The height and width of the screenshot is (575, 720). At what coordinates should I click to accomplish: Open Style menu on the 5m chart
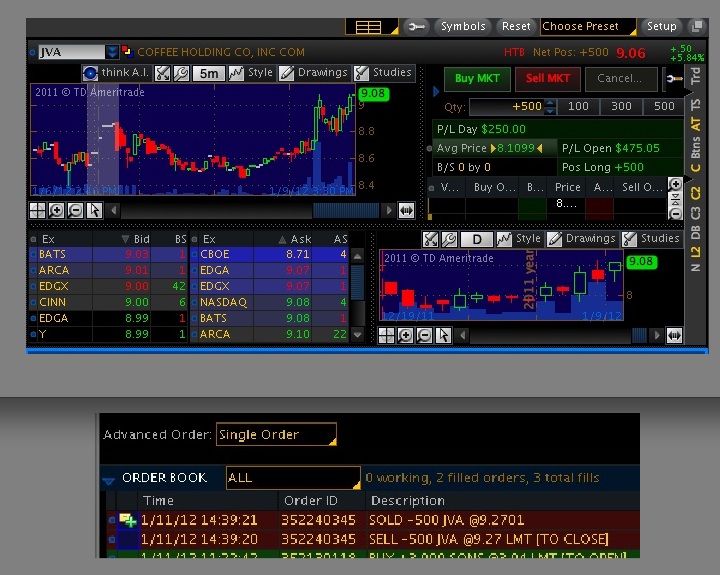coord(251,73)
